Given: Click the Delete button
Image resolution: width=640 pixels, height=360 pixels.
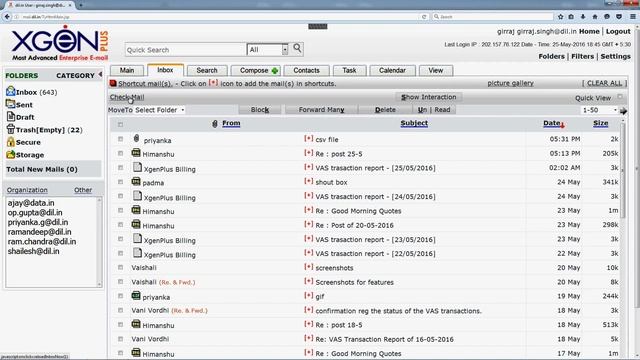Looking at the screenshot, I should tap(385, 110).
